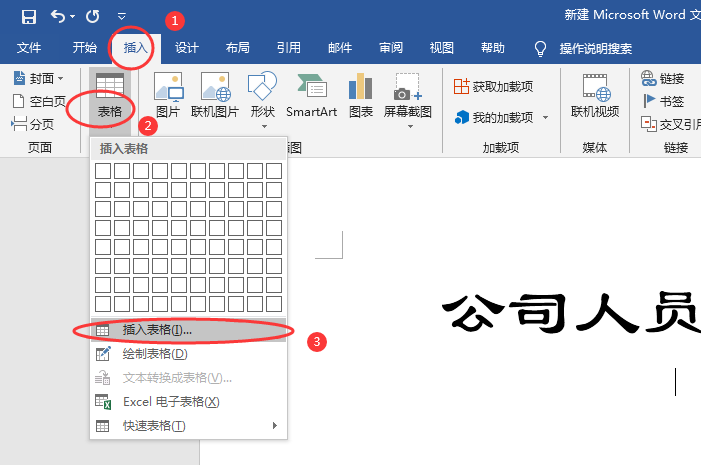Open the 文件 tab

(x=29, y=47)
